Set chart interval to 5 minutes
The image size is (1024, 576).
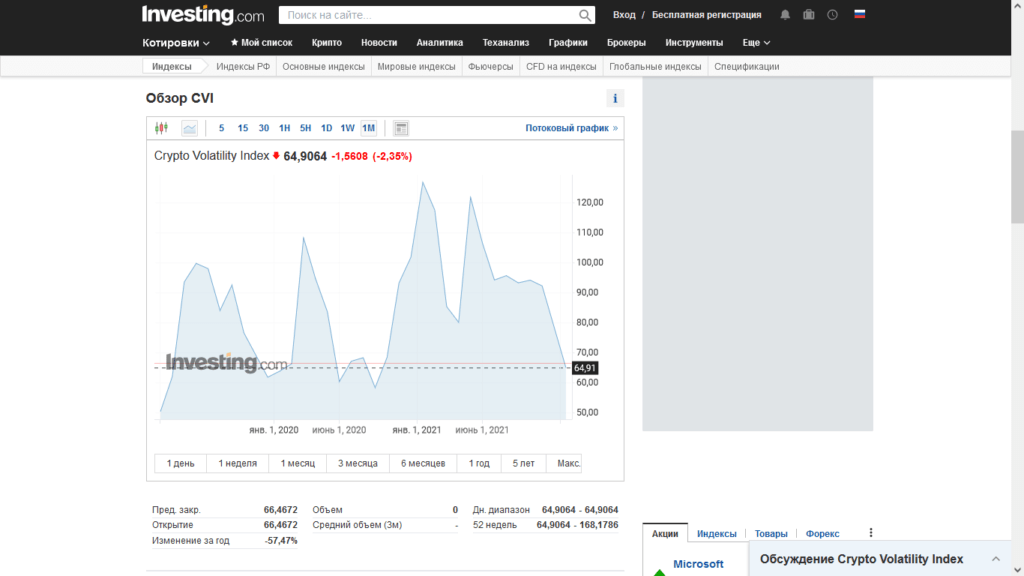[222, 128]
